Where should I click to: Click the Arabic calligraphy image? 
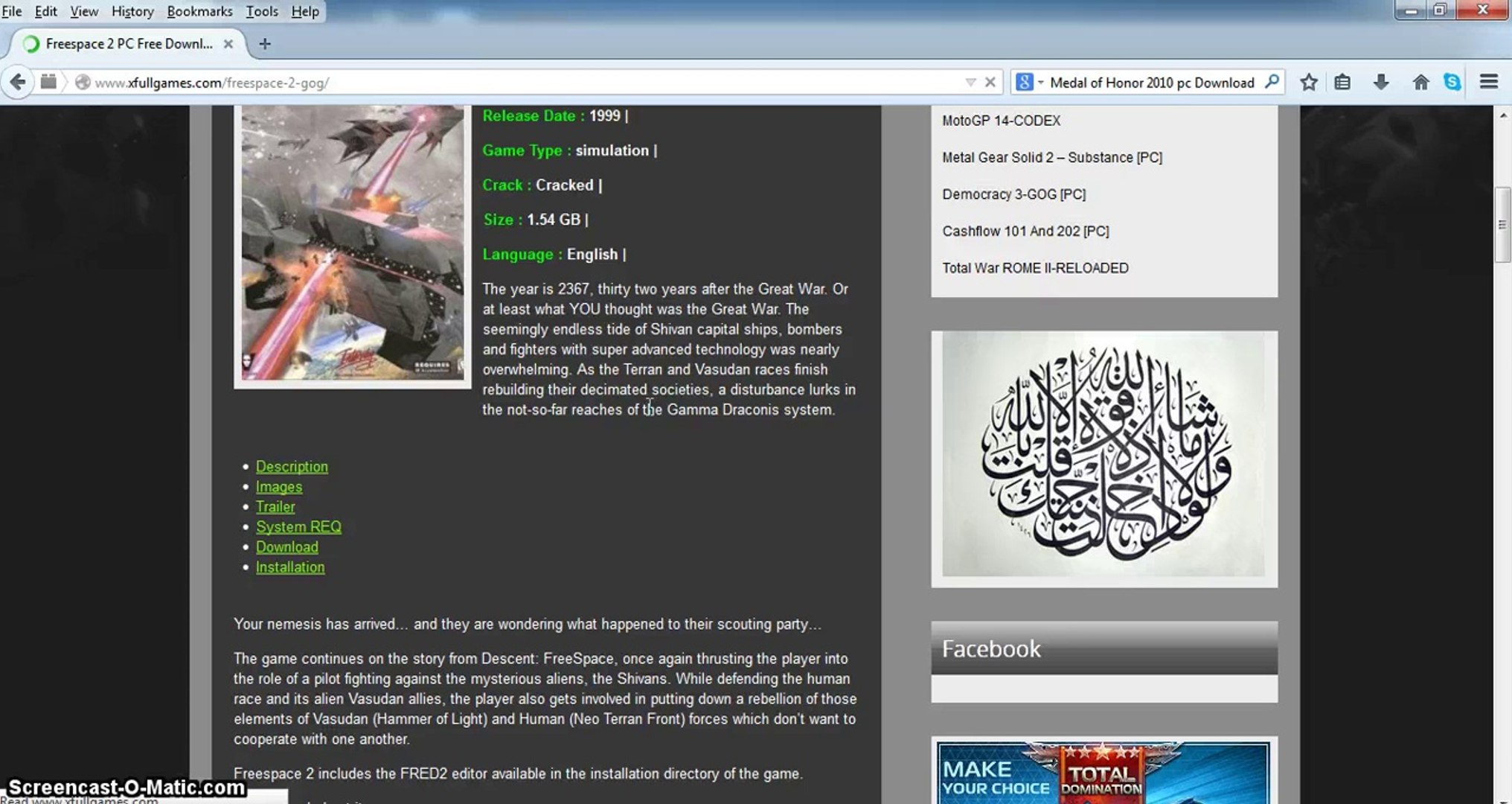pos(1103,454)
